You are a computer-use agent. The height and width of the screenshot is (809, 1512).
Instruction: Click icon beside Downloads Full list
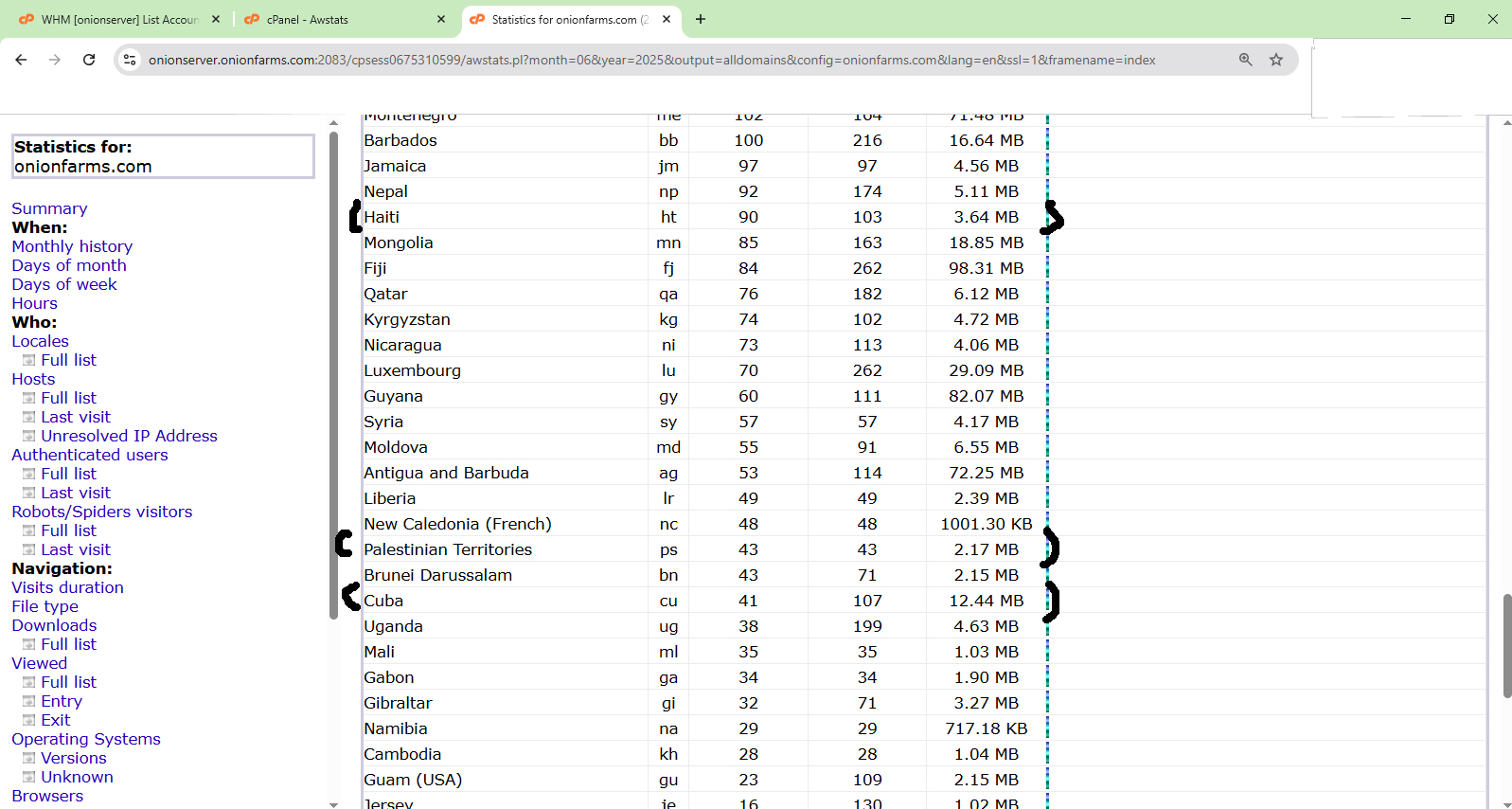[x=29, y=645]
